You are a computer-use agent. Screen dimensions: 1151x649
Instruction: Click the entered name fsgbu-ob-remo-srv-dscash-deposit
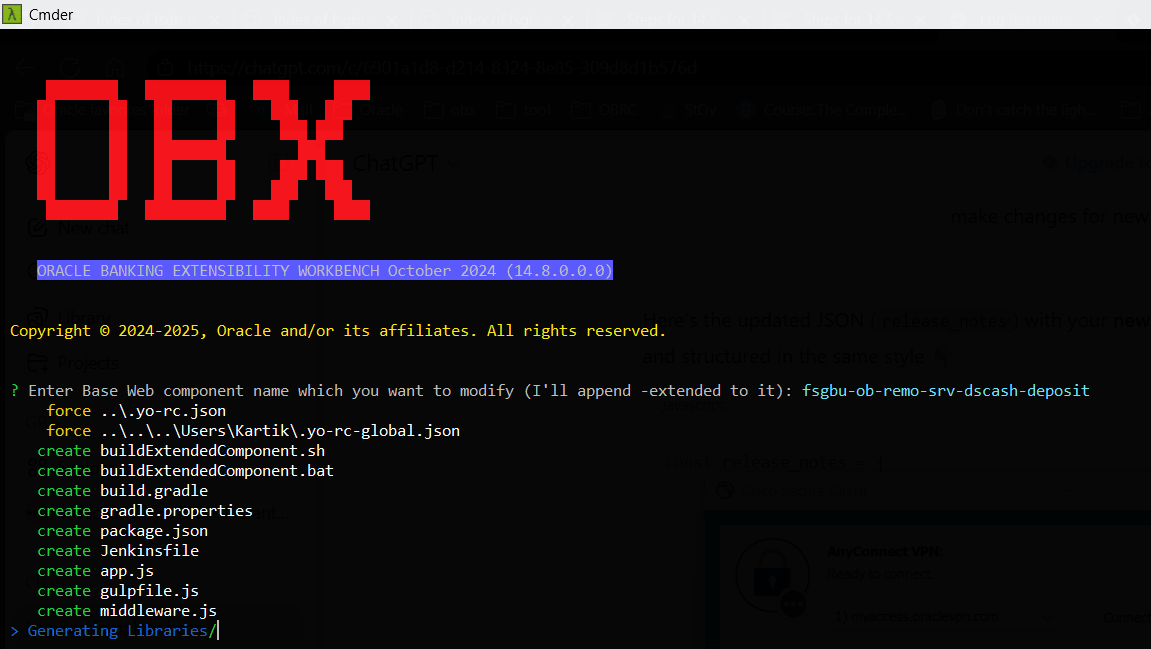coord(945,391)
